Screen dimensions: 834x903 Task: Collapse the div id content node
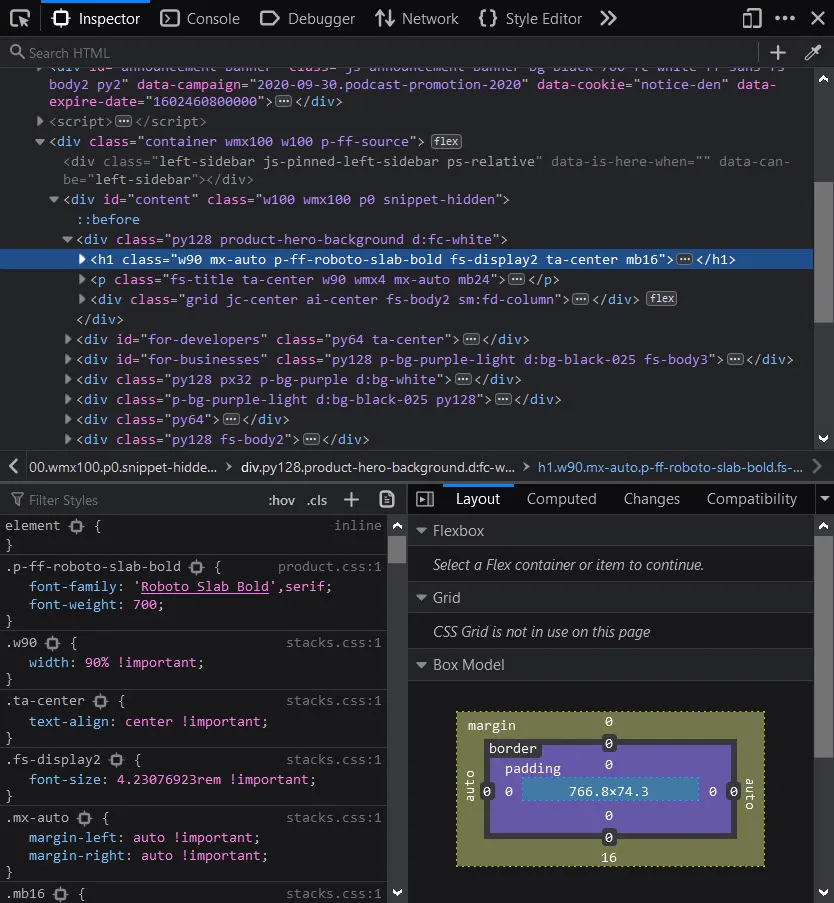(x=54, y=199)
